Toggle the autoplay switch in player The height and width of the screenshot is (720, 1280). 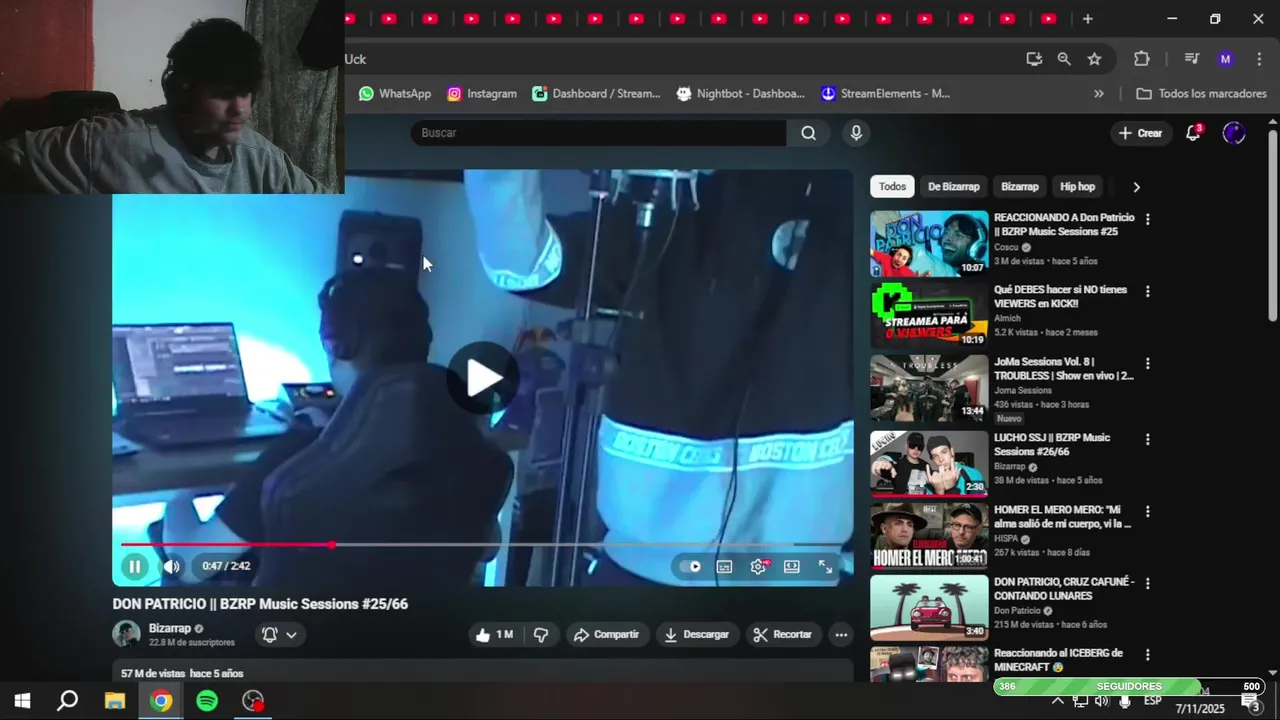click(691, 566)
